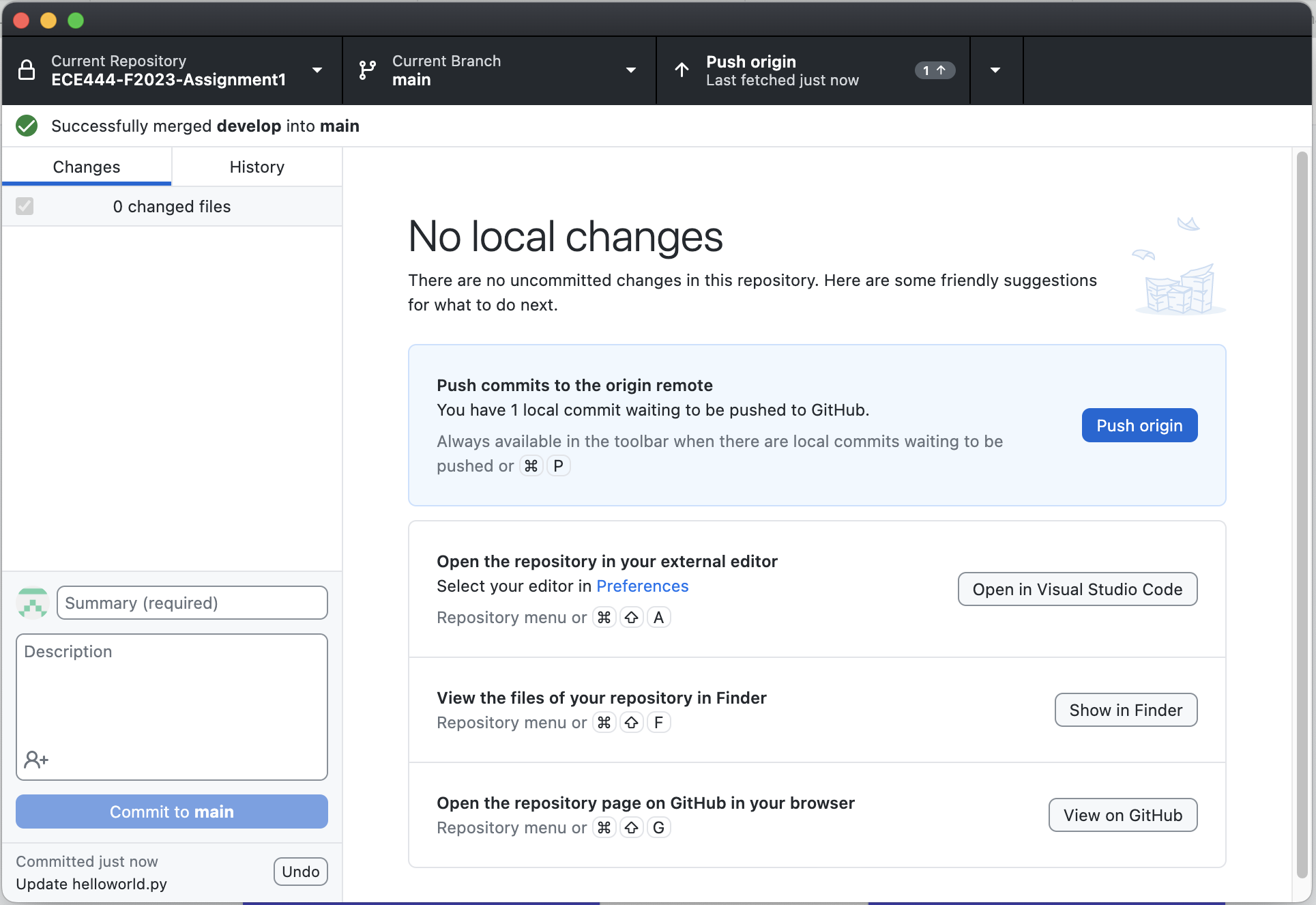Click into the Summary (required) field

(x=192, y=603)
